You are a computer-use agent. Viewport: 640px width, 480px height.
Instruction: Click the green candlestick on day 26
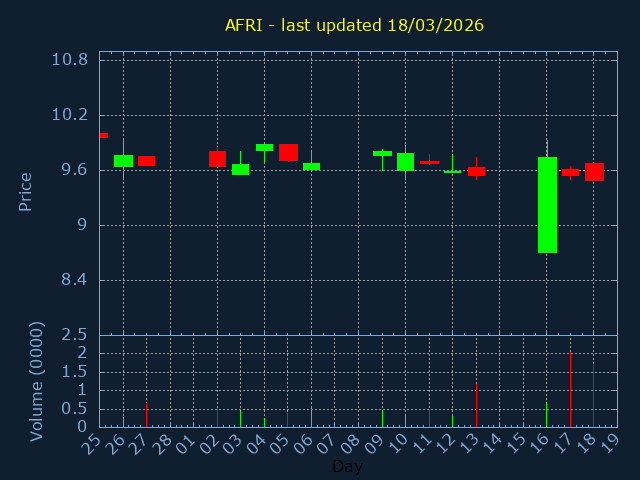point(123,160)
